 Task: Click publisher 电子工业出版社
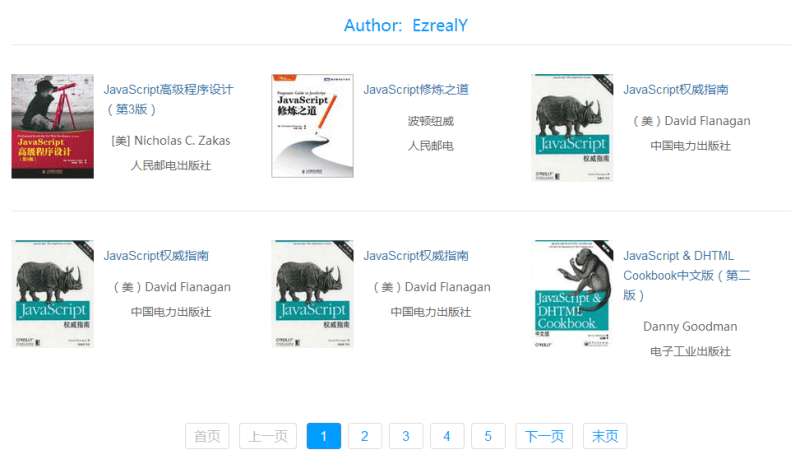click(x=690, y=351)
